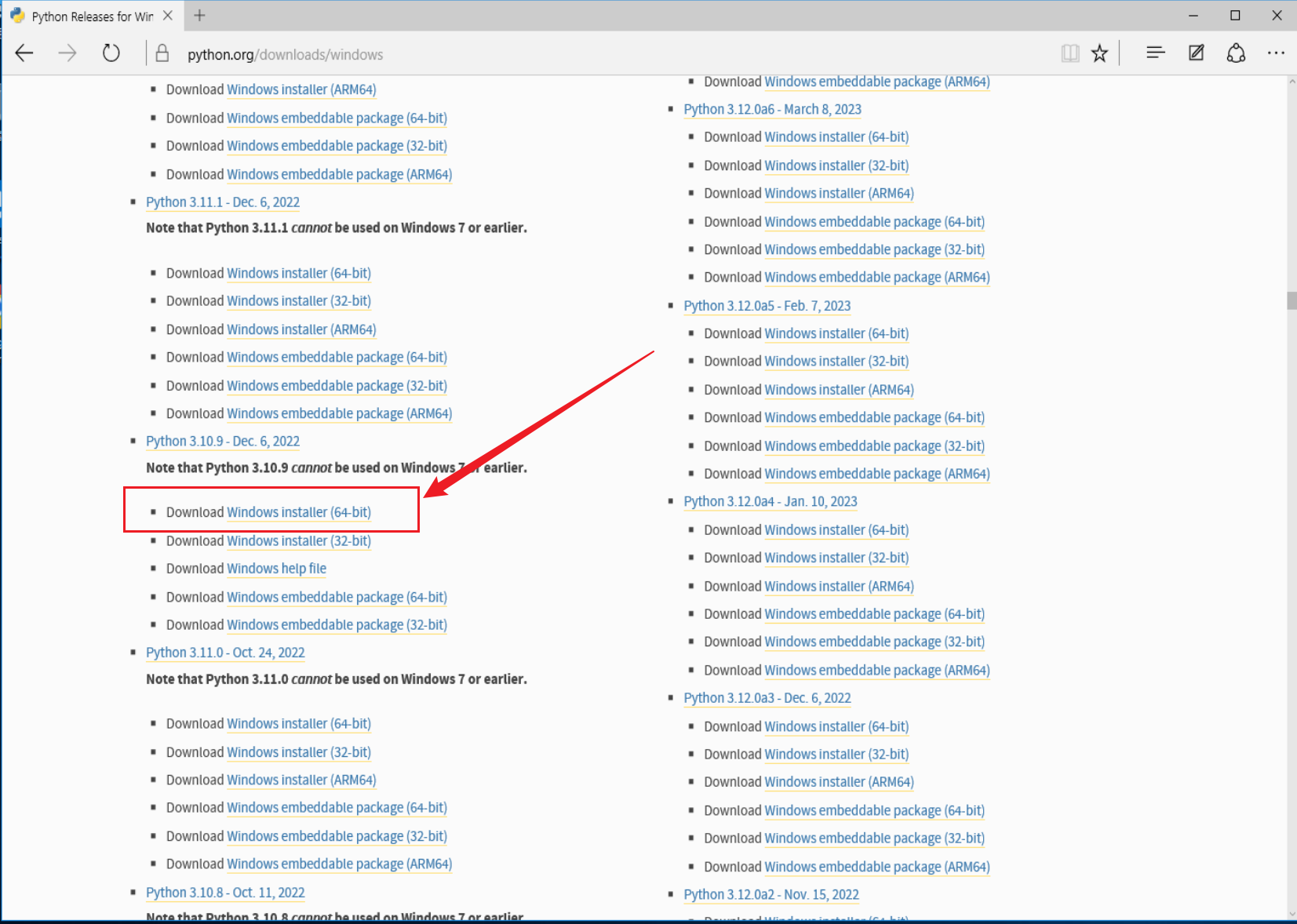Download Python 3.12.0a3 Windows installer (64-bit)
Viewport: 1297px width, 924px height.
[x=836, y=727]
